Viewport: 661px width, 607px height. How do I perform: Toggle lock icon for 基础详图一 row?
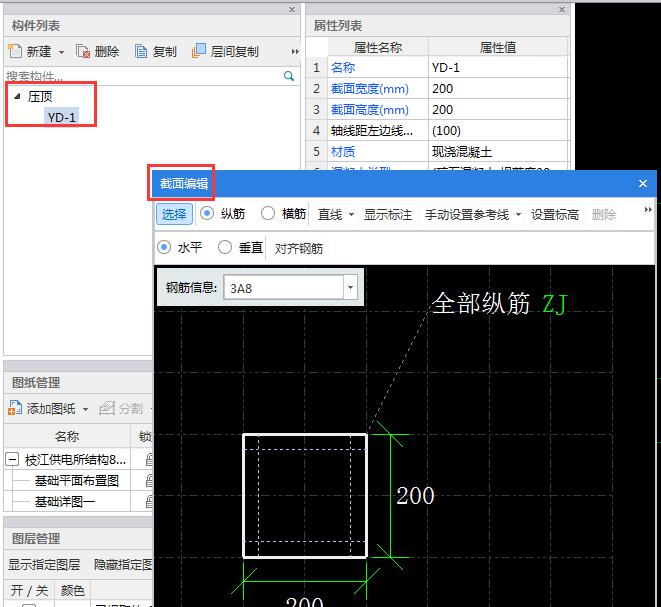149,502
